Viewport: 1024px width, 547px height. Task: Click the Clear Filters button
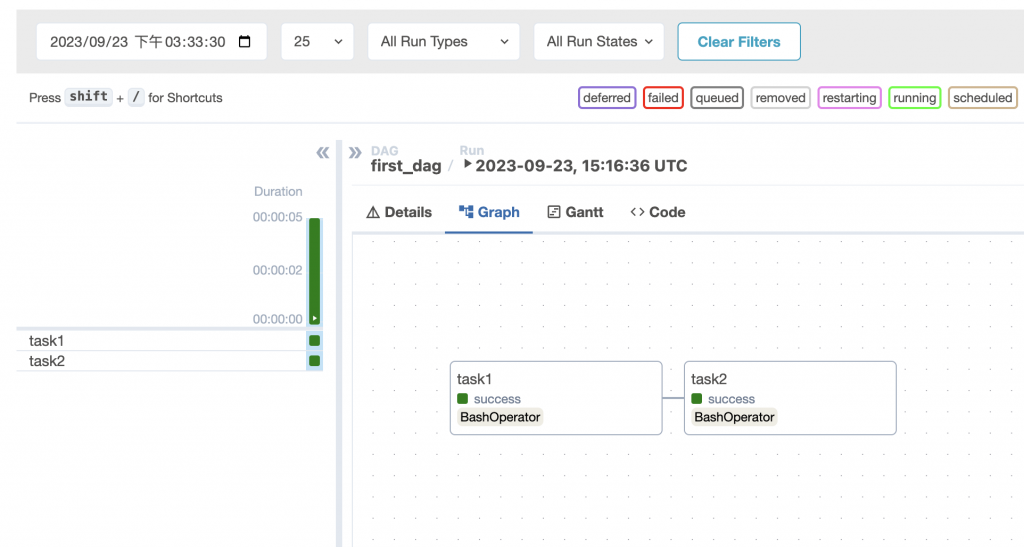tap(739, 42)
